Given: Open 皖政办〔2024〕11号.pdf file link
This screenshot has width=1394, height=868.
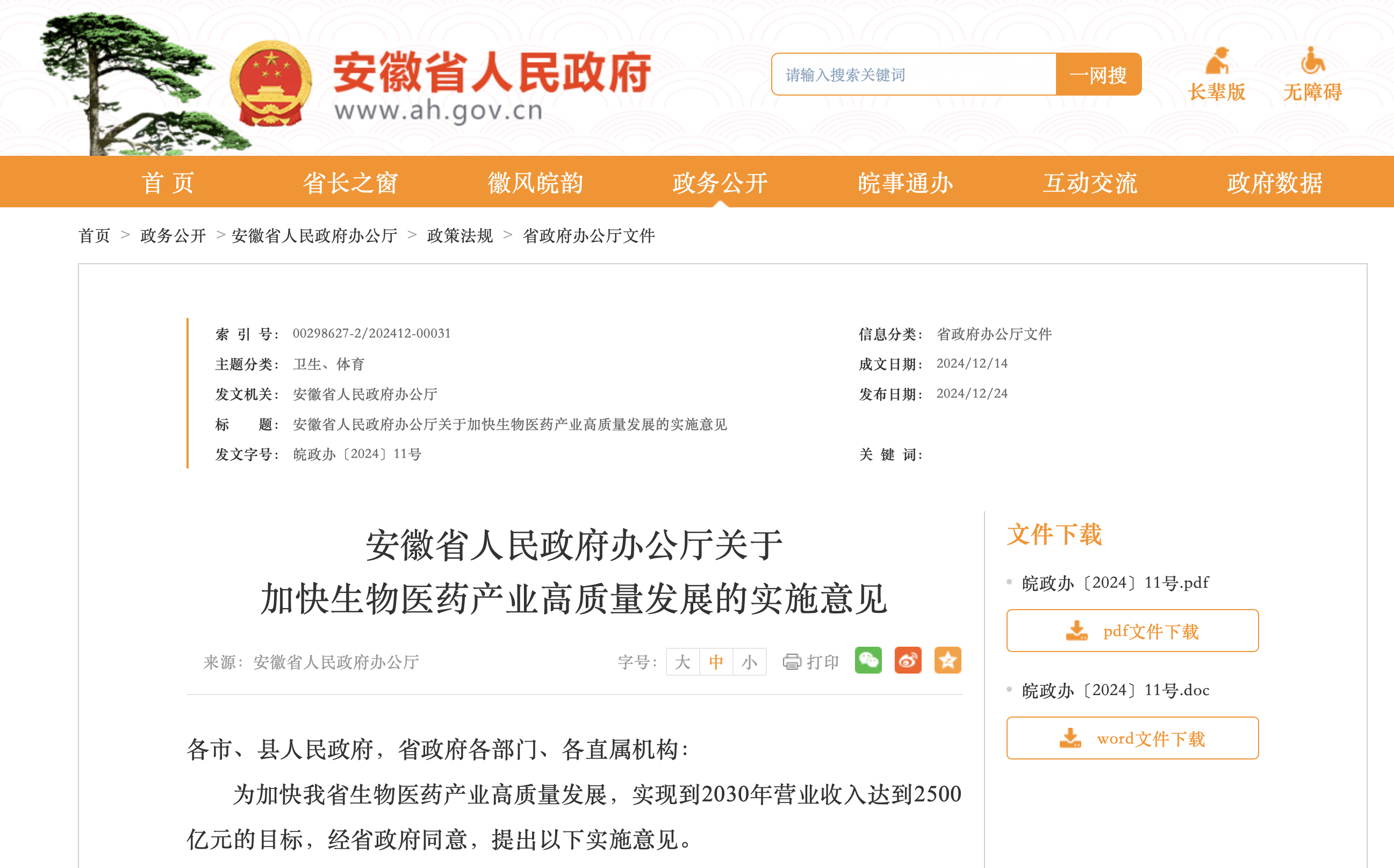Looking at the screenshot, I should 1115,583.
